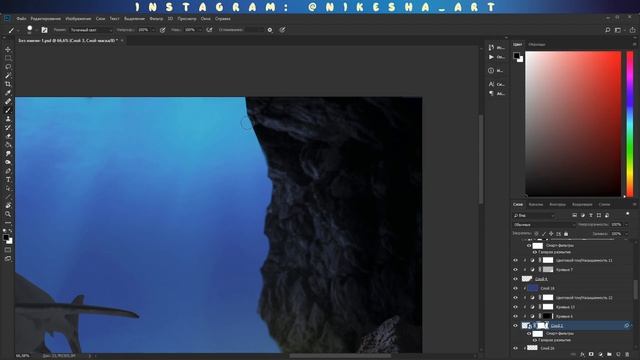Hide Цветовой тон/Насыщенность 12 layer

point(515,298)
